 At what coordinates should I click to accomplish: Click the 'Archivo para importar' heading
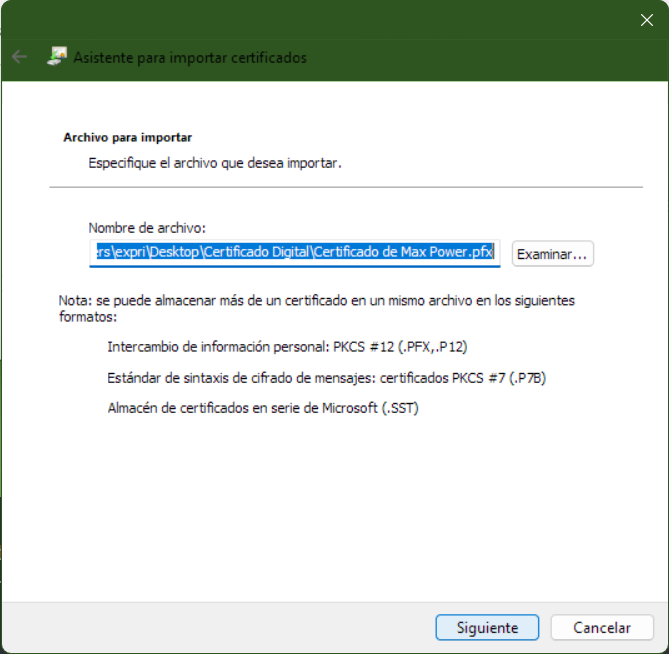coord(127,137)
